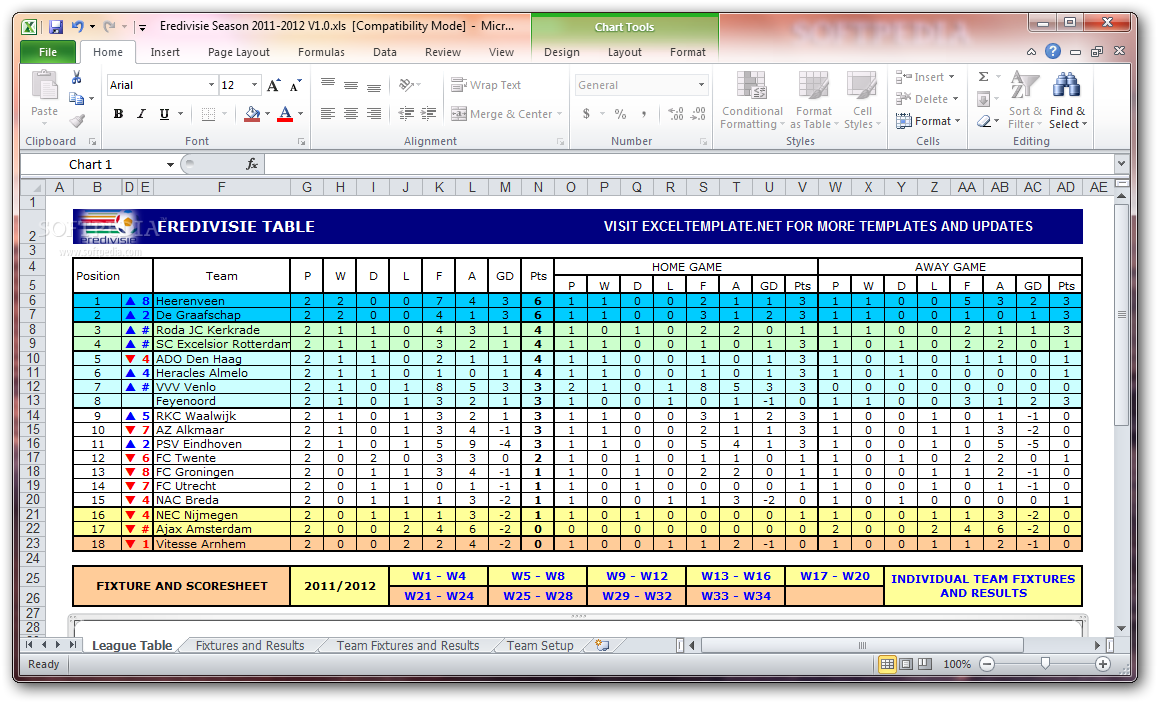Open the Team Setup sheet tab
The height and width of the screenshot is (703, 1158).
pos(540,645)
